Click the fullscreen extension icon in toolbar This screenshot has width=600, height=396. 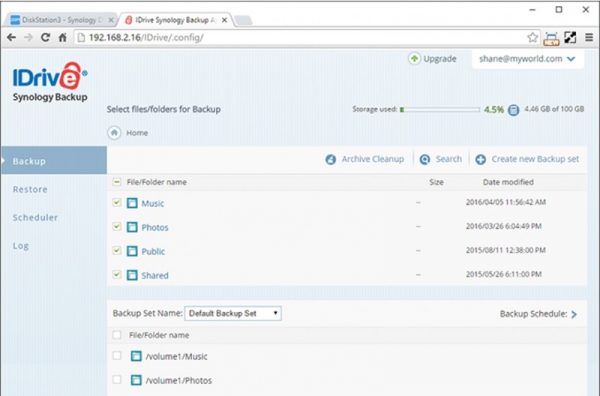pos(570,37)
